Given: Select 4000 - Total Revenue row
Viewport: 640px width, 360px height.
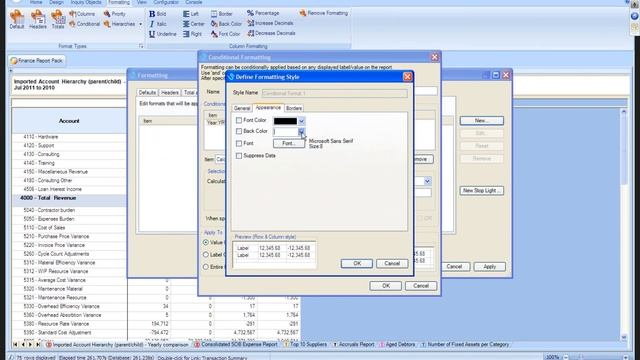Looking at the screenshot, I should tap(69, 198).
